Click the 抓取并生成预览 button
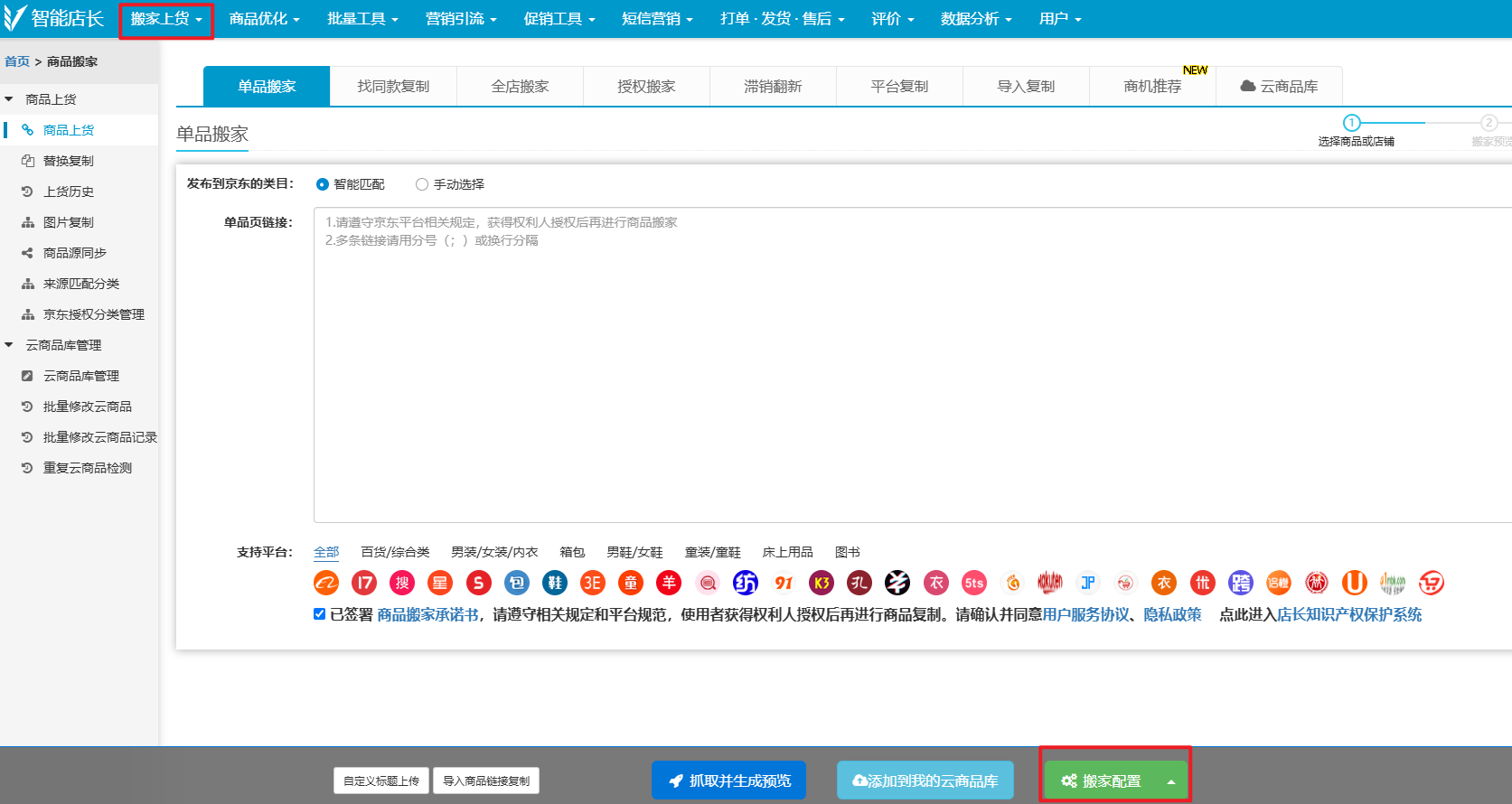The width and height of the screenshot is (1512, 804). pyautogui.click(x=728, y=781)
